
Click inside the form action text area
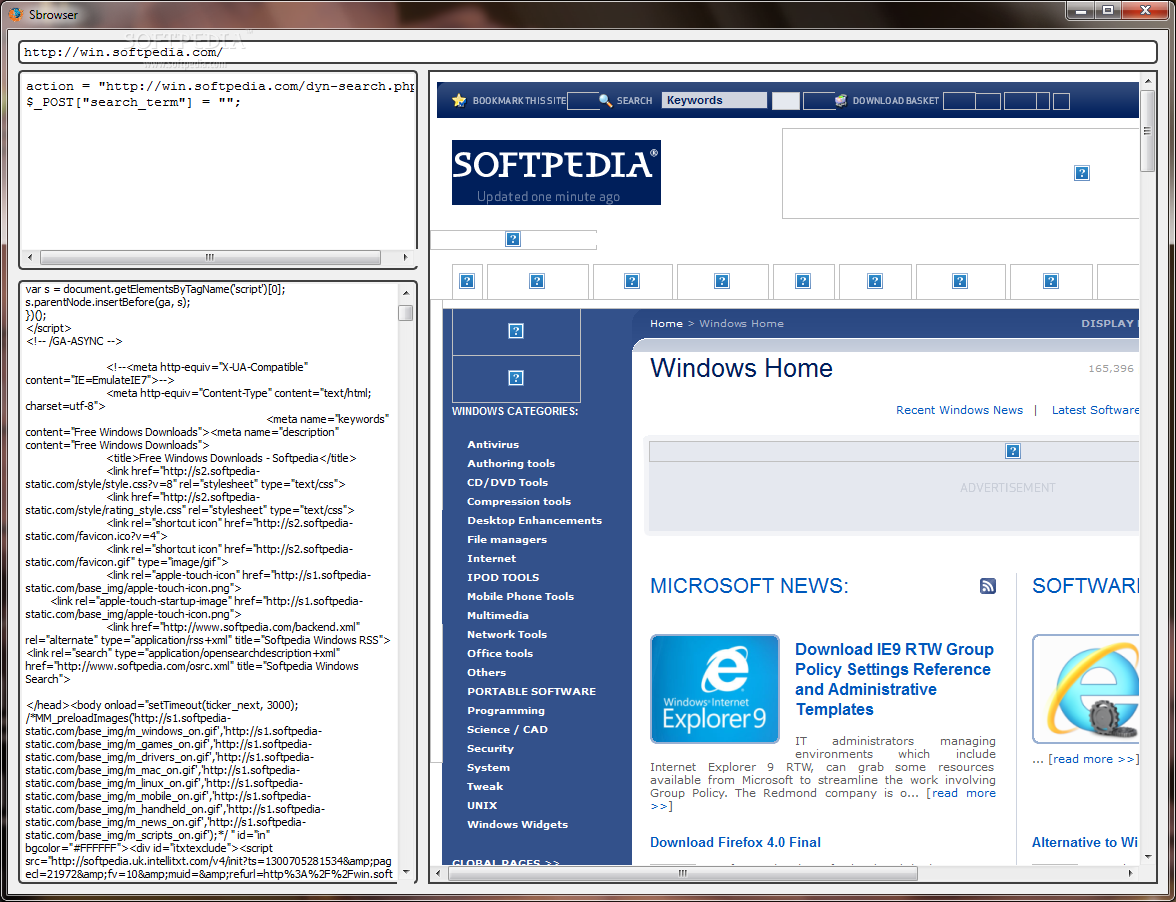tap(218, 160)
